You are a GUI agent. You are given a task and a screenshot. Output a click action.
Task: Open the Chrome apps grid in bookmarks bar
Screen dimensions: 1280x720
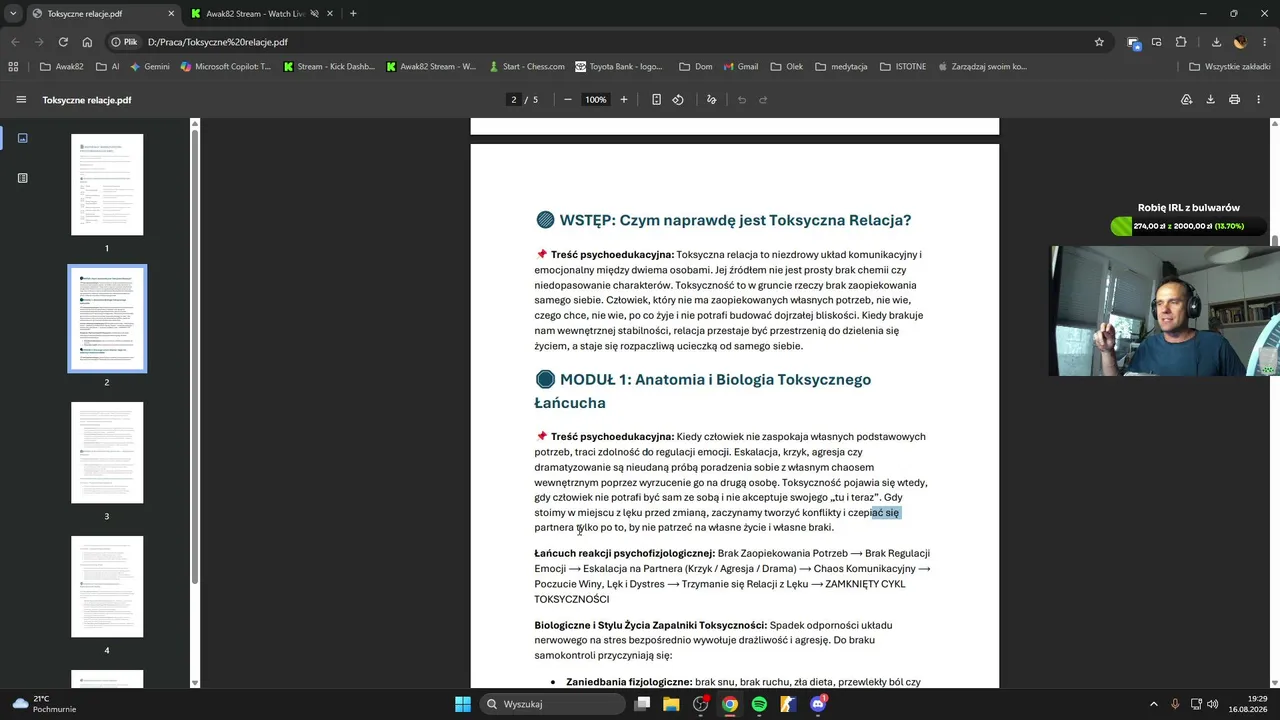13,67
